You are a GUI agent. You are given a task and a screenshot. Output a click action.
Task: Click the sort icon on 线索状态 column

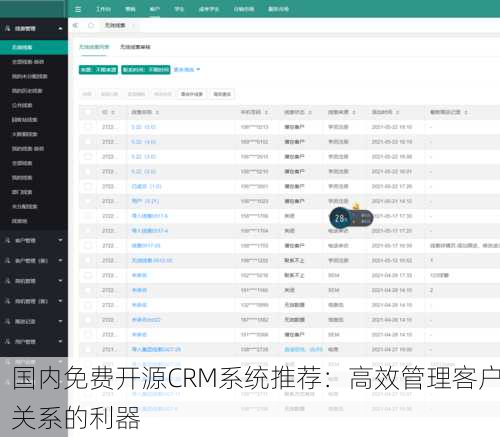pos(310,112)
